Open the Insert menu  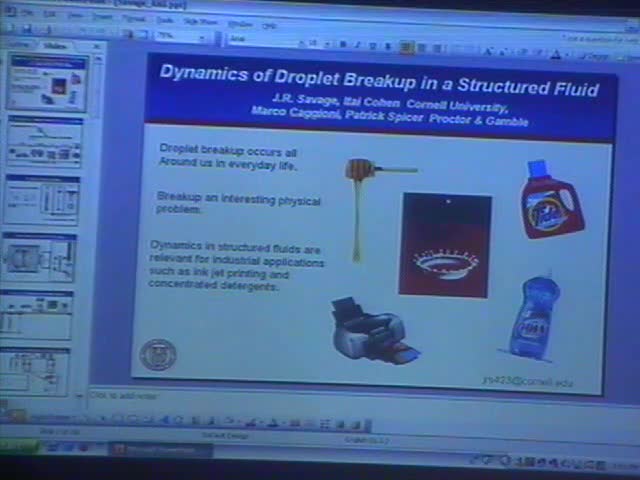[102, 17]
